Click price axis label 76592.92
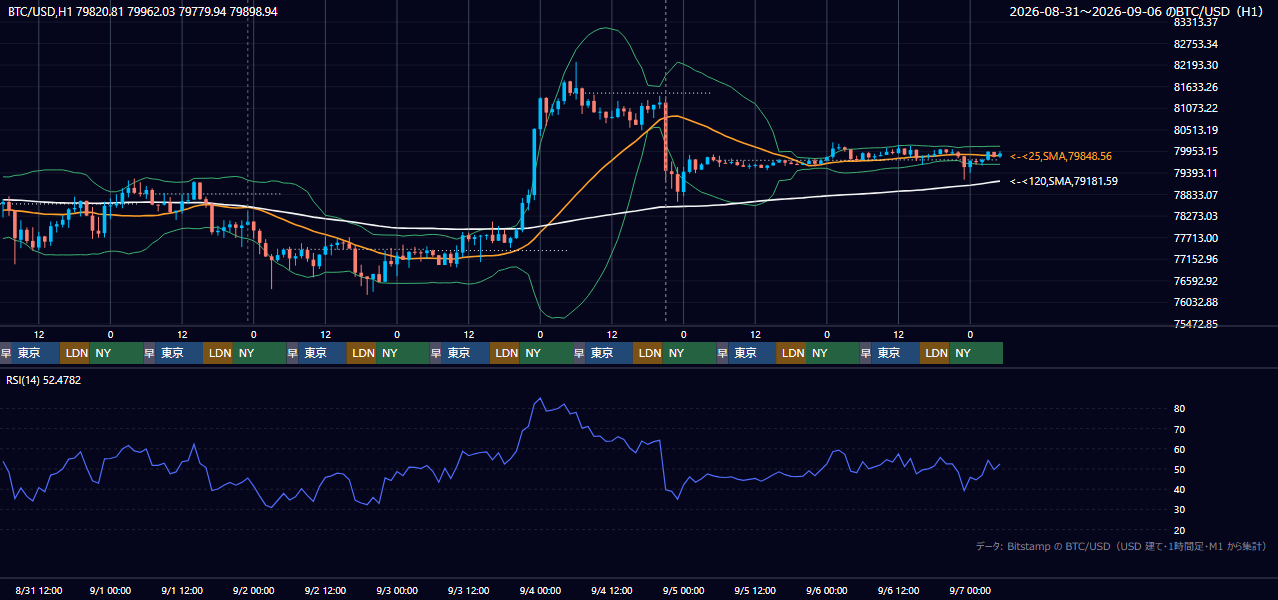1278x600 pixels. 1195,281
